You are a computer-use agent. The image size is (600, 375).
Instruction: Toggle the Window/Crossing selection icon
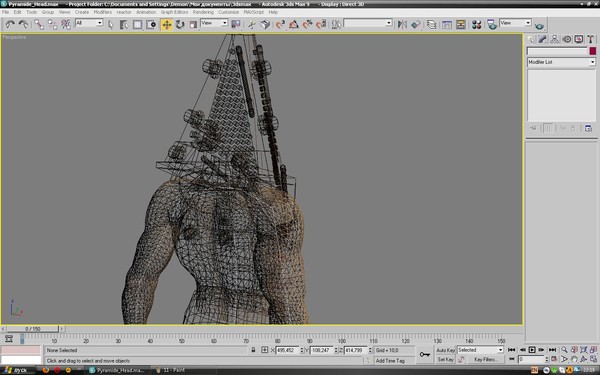[152, 24]
